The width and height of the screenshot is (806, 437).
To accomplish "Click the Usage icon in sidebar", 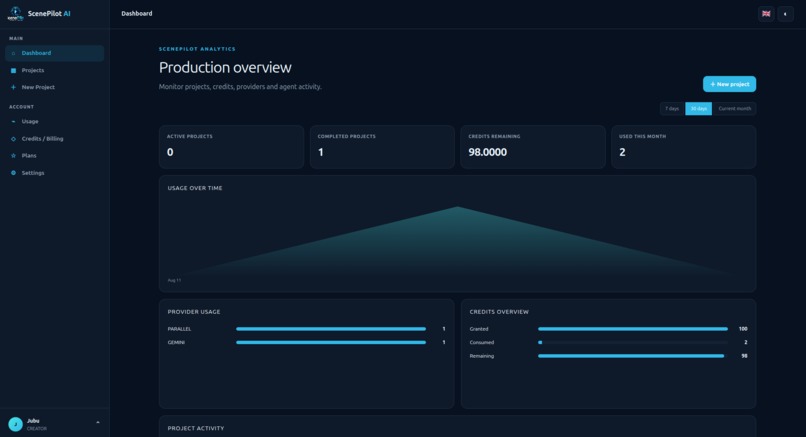I will tap(13, 122).
